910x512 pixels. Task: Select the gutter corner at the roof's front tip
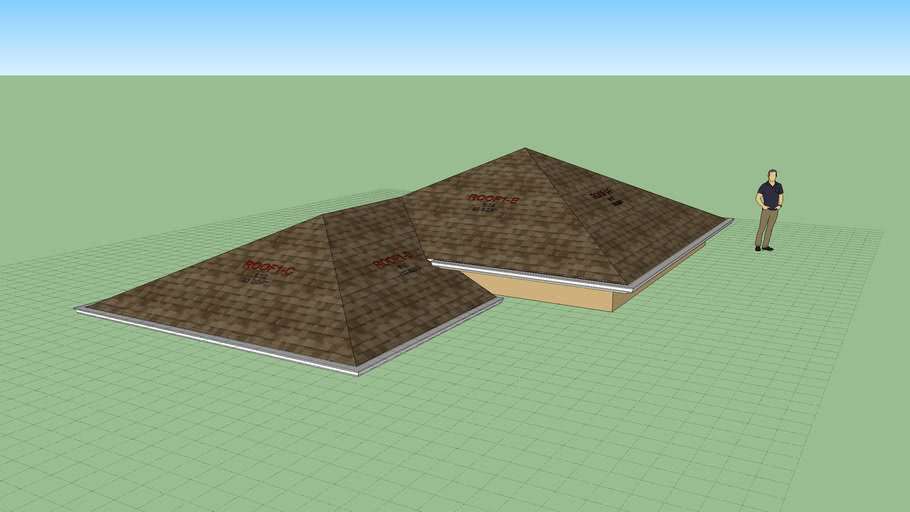pos(357,372)
